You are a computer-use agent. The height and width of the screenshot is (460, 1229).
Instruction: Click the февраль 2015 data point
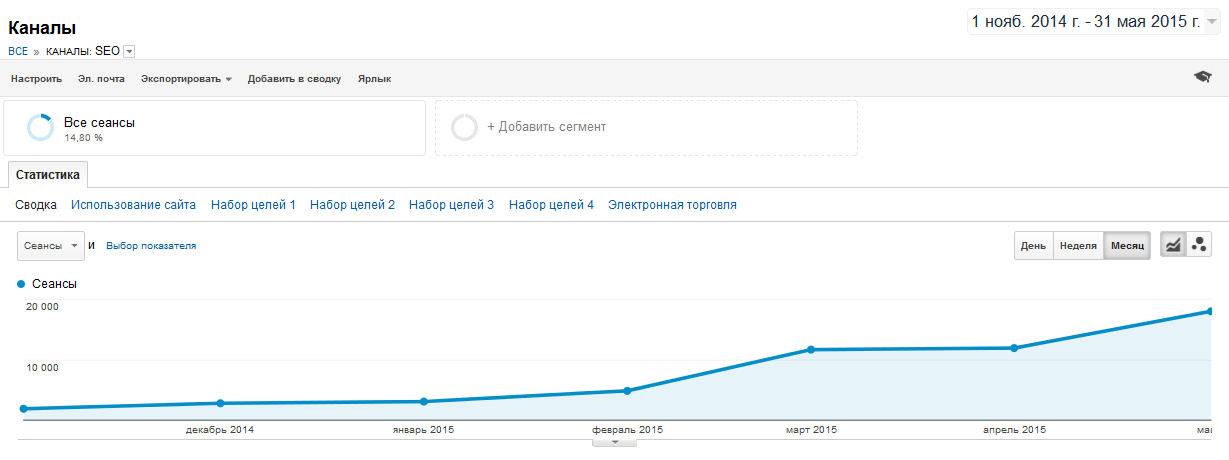click(x=627, y=391)
